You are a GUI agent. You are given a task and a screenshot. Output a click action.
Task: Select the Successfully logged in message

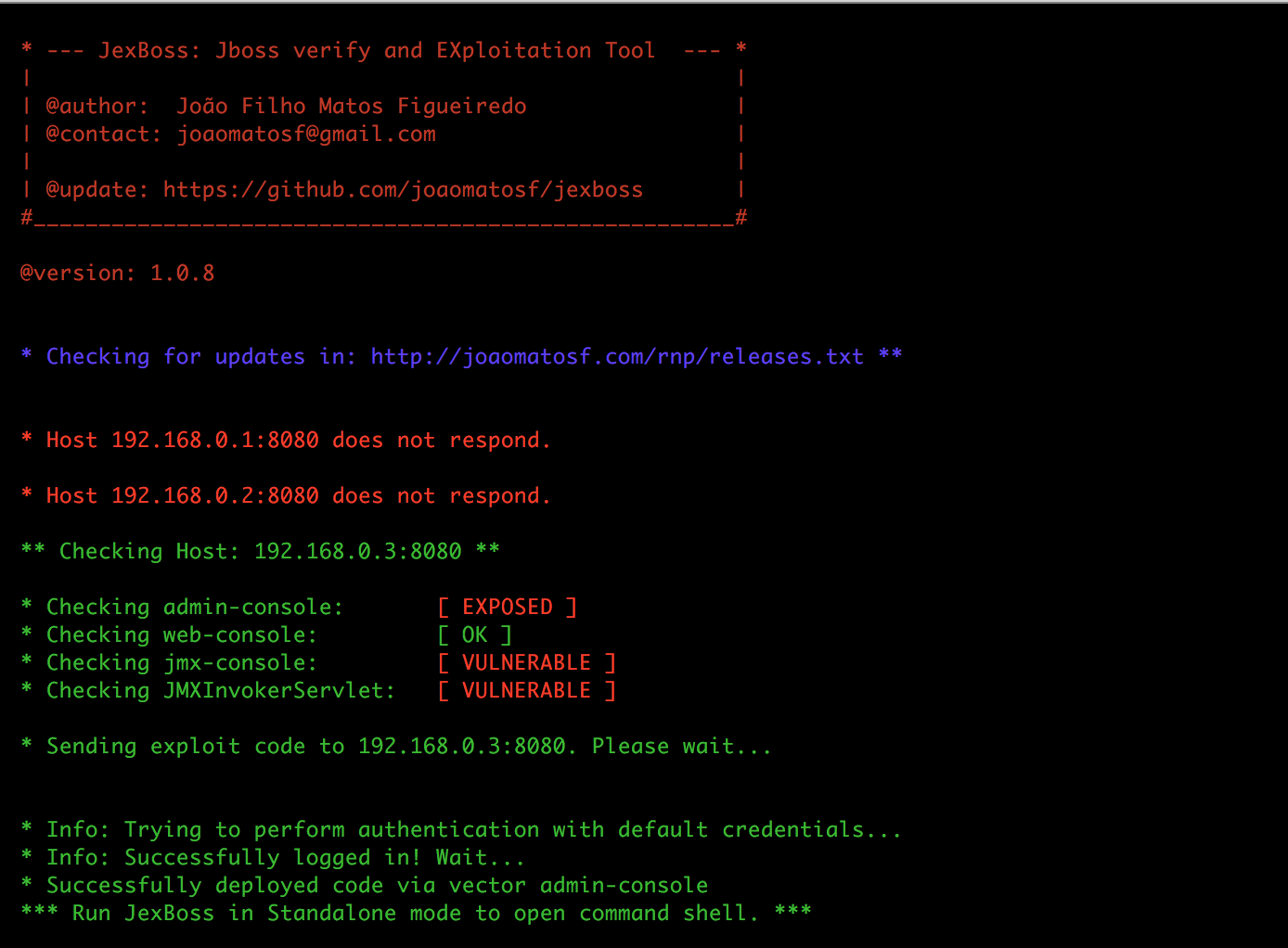(x=286, y=858)
